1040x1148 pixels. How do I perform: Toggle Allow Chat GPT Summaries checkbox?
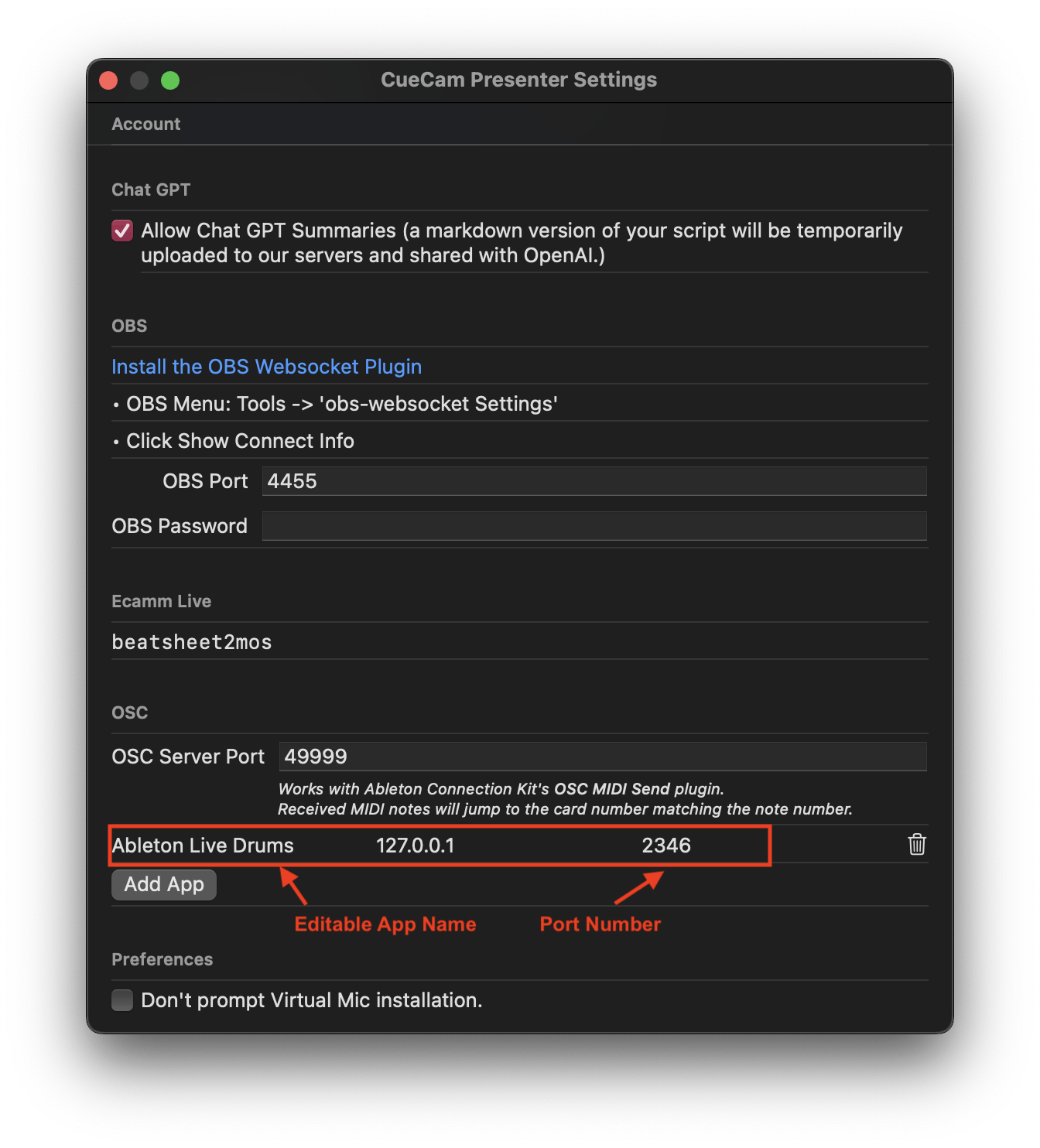[x=122, y=231]
